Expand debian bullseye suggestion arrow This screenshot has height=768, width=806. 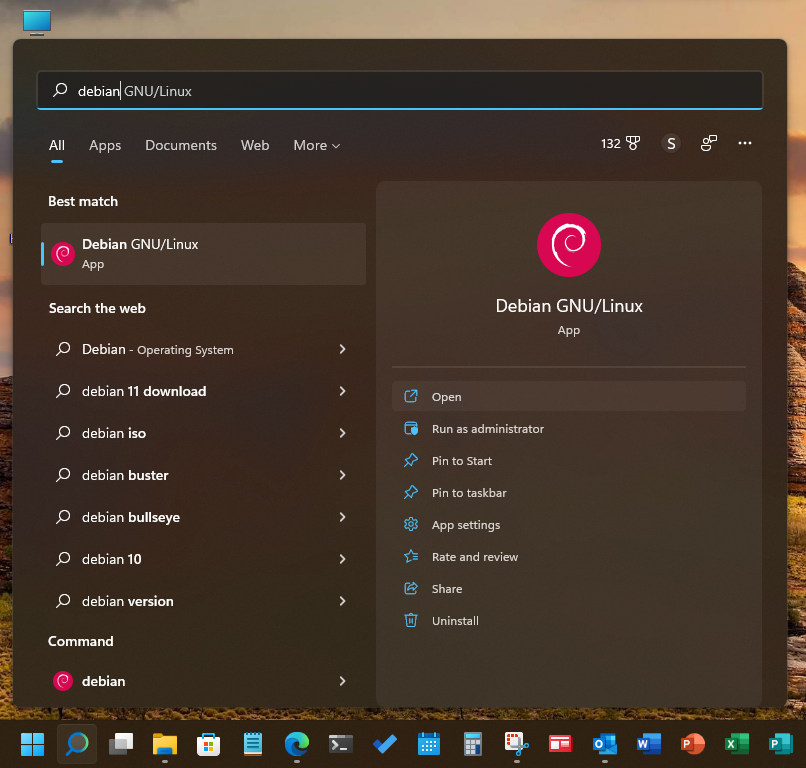pos(342,517)
